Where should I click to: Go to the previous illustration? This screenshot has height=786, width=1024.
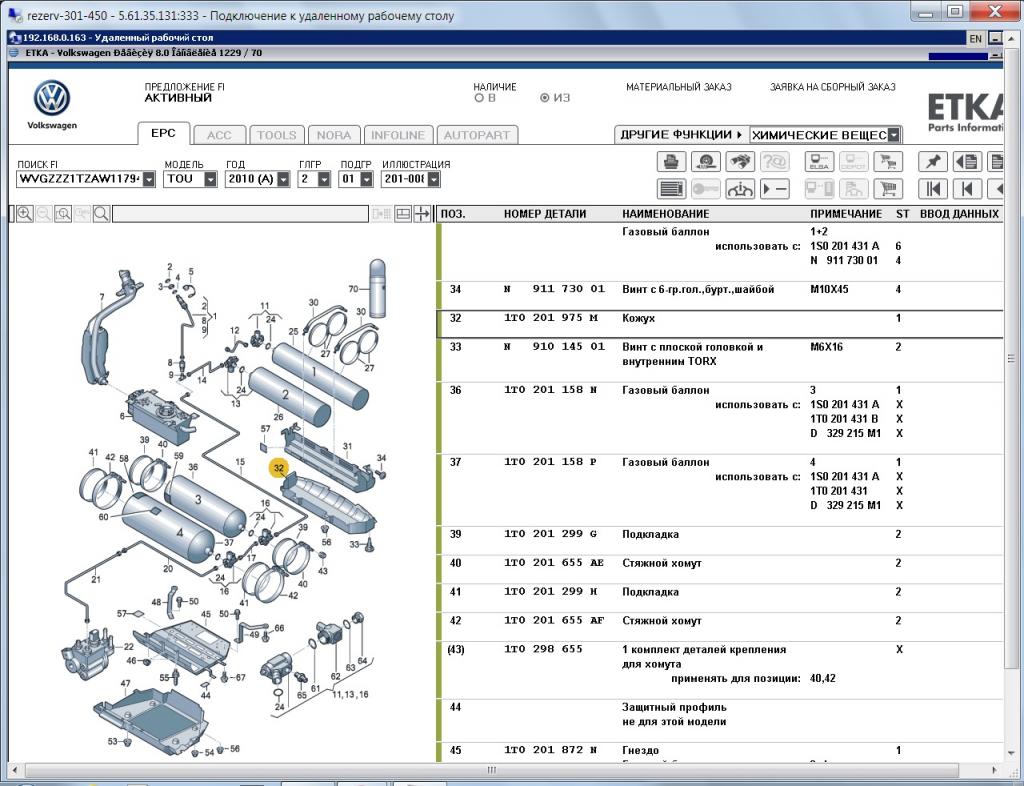(967, 189)
